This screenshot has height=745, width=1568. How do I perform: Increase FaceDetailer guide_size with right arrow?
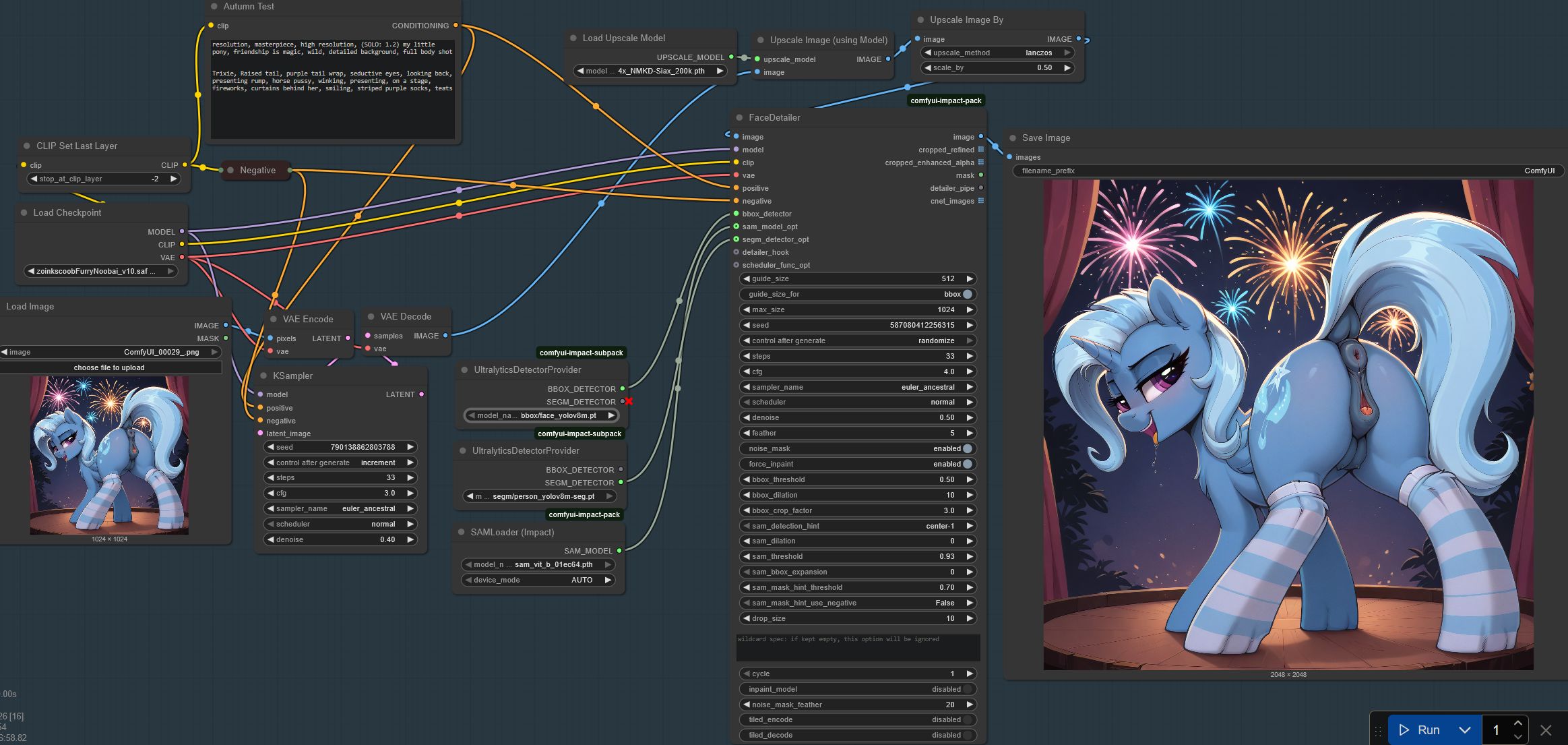click(x=970, y=279)
